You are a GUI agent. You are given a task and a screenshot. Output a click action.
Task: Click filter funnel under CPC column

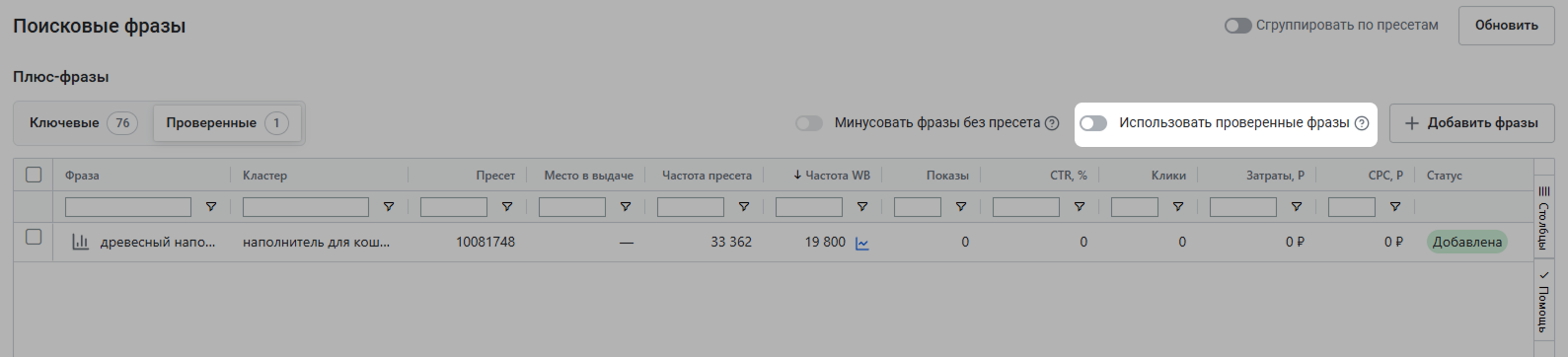(1395, 207)
